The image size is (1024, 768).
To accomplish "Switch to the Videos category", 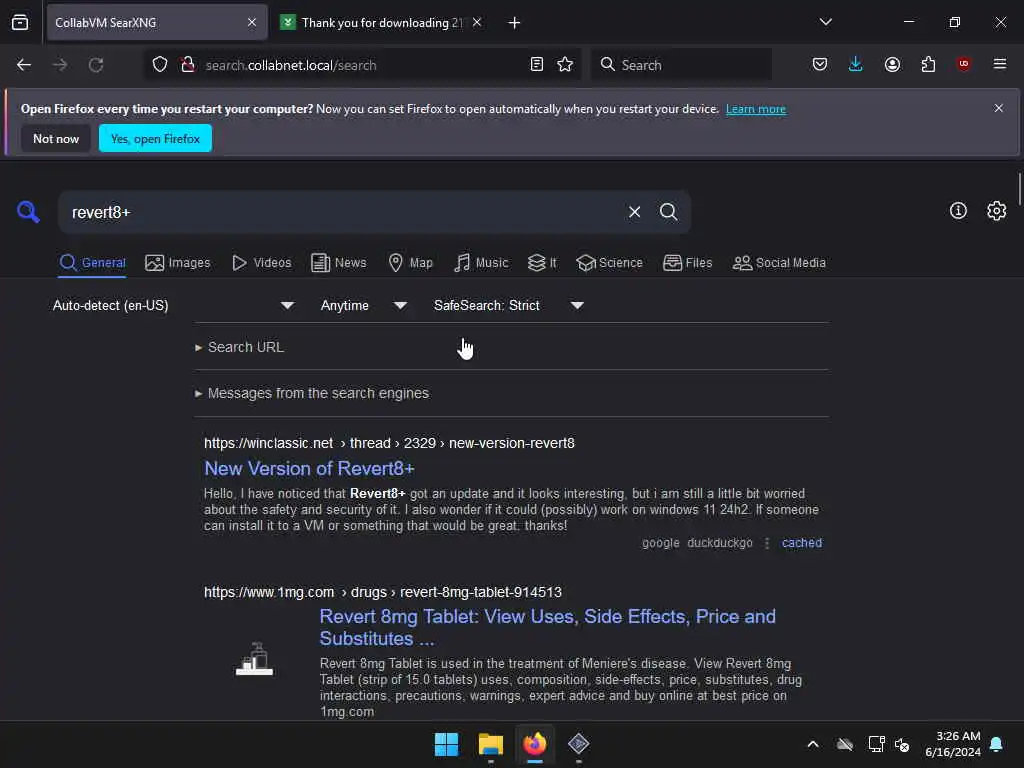I will [x=262, y=263].
